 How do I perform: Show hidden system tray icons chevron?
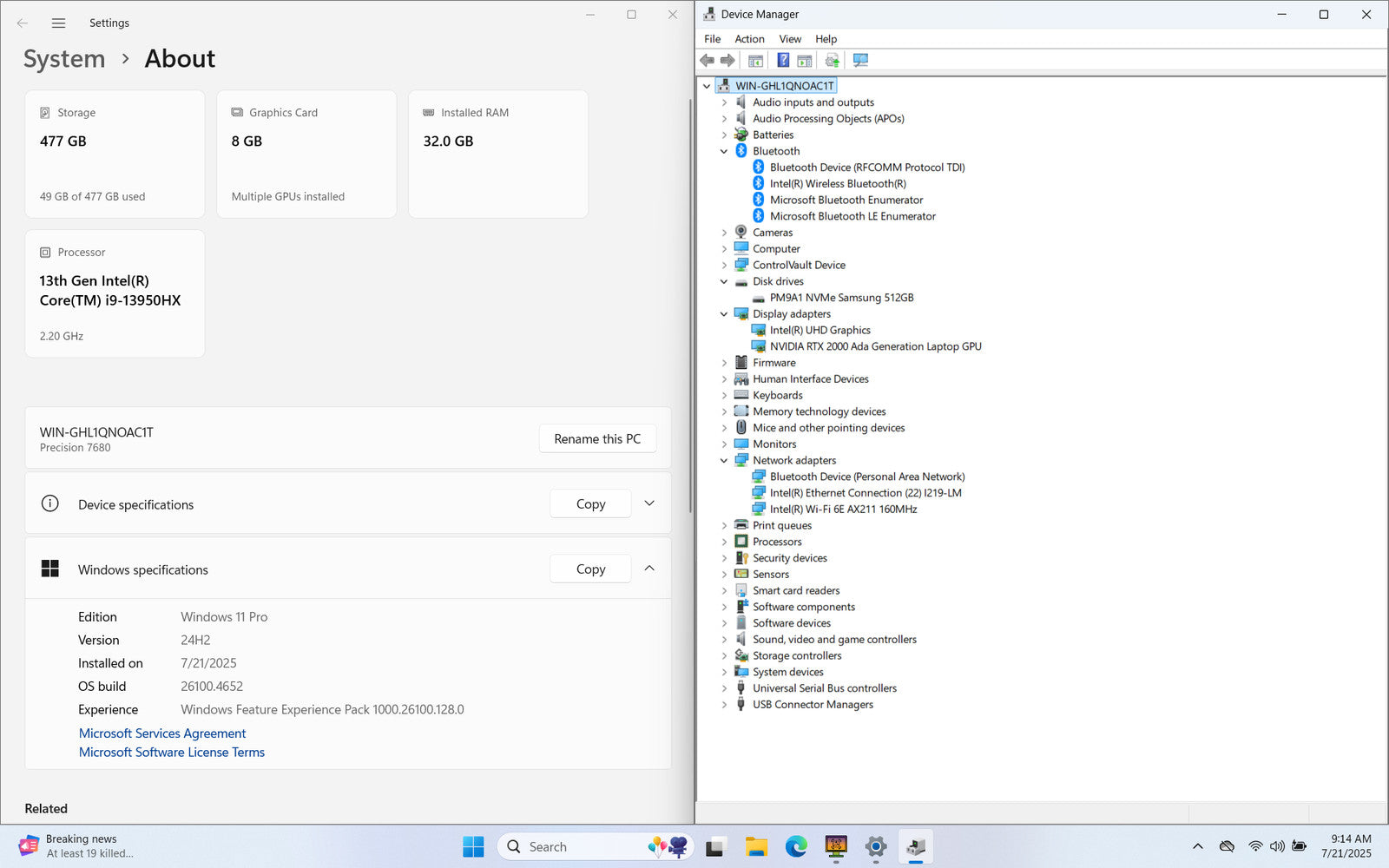(x=1198, y=846)
